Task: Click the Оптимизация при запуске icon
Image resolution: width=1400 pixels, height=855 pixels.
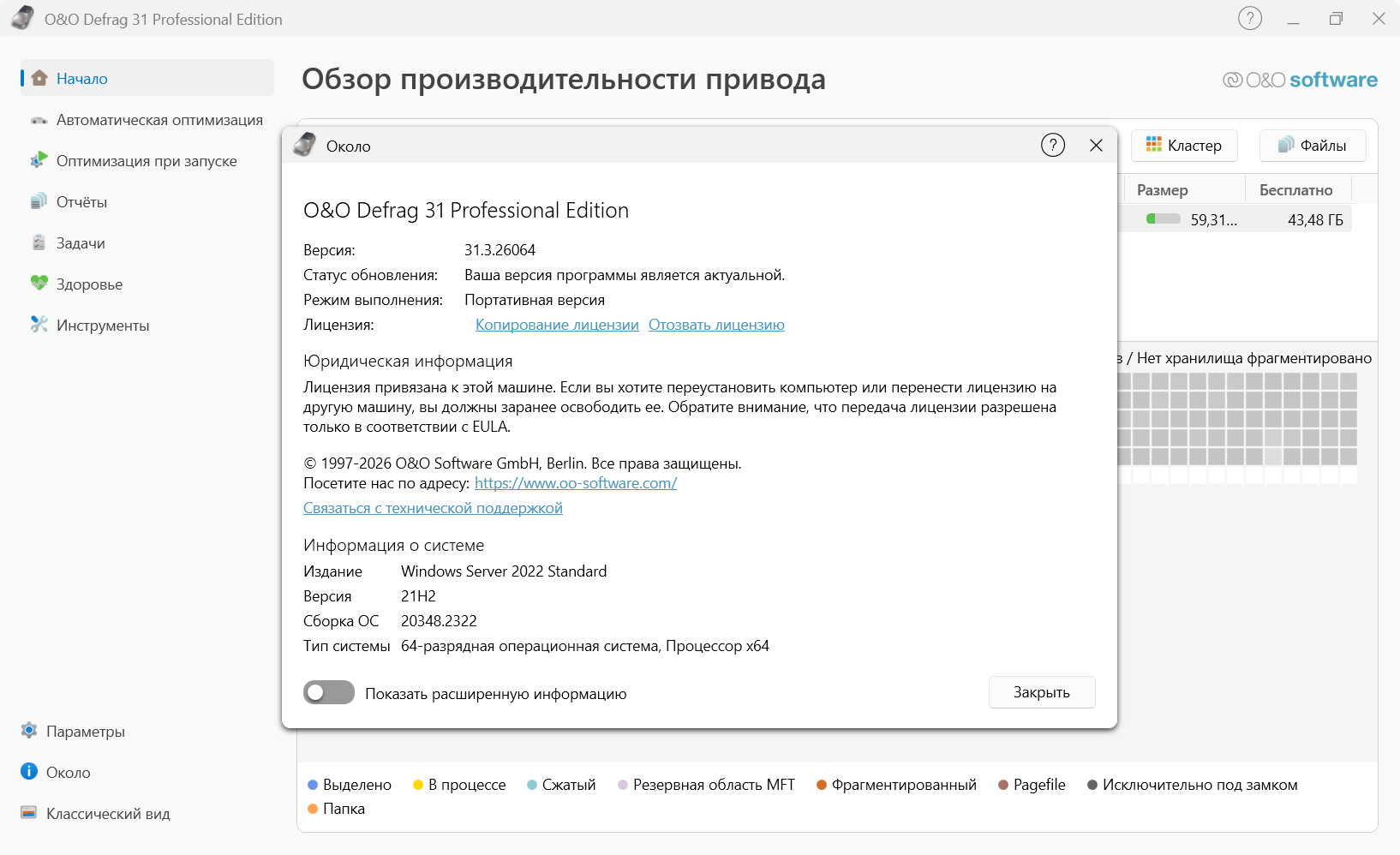Action: pos(39,160)
